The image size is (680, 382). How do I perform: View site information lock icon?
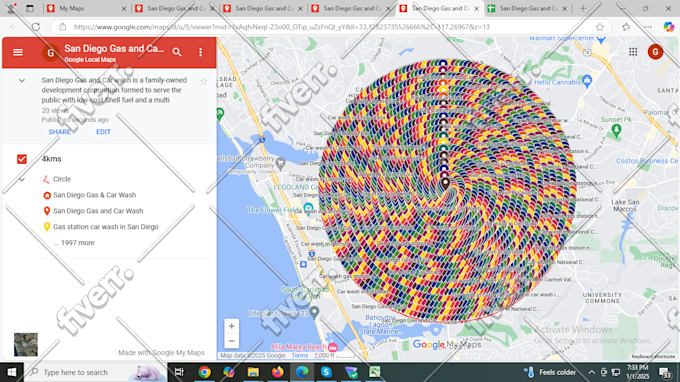pos(63,27)
